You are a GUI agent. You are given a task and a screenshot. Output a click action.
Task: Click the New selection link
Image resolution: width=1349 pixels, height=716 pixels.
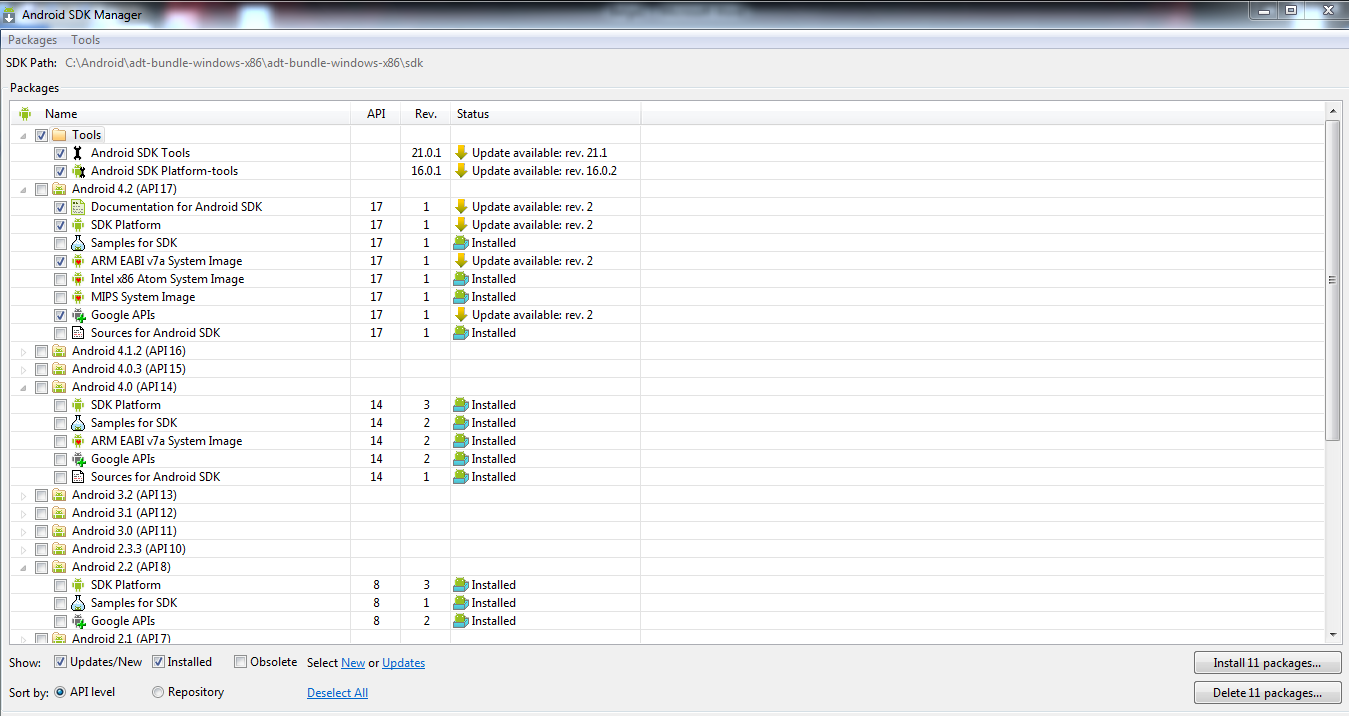(353, 663)
